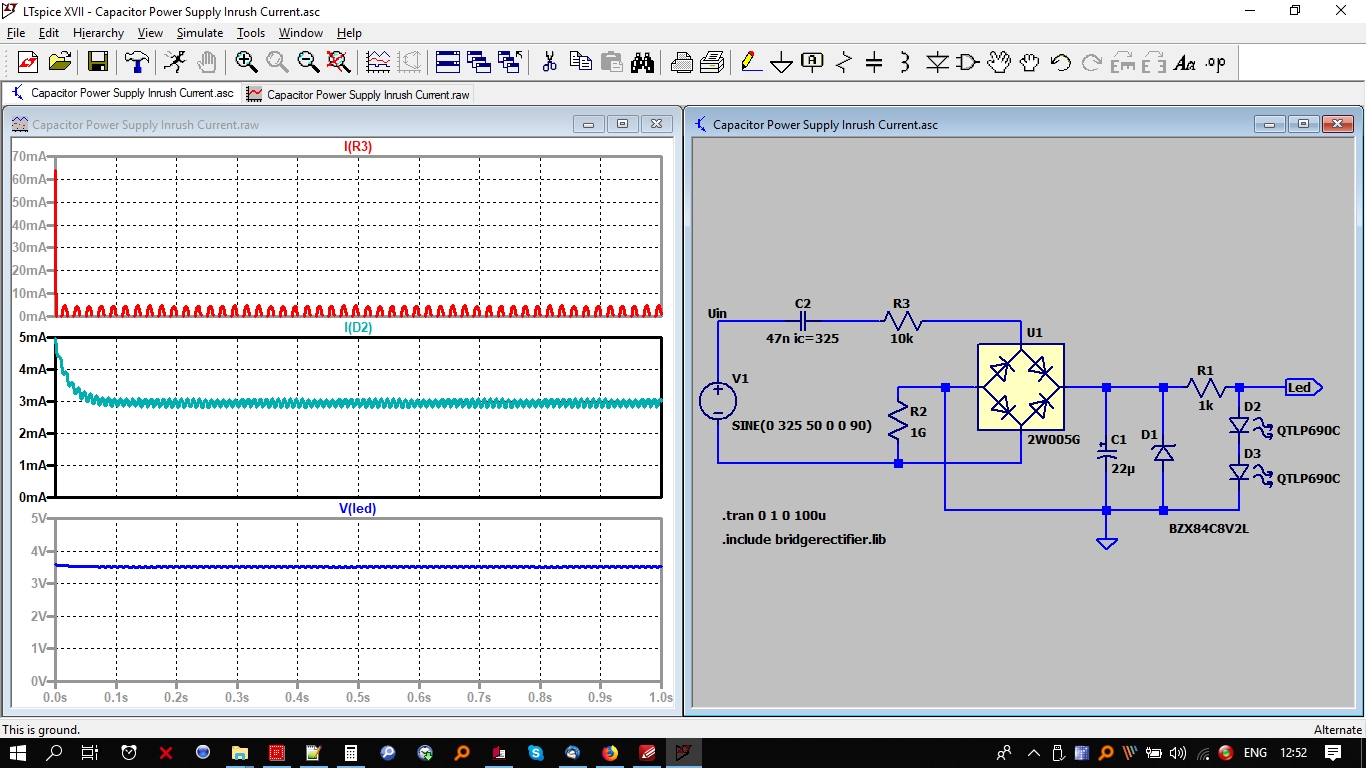Place a Capacitor component tool

point(874,62)
